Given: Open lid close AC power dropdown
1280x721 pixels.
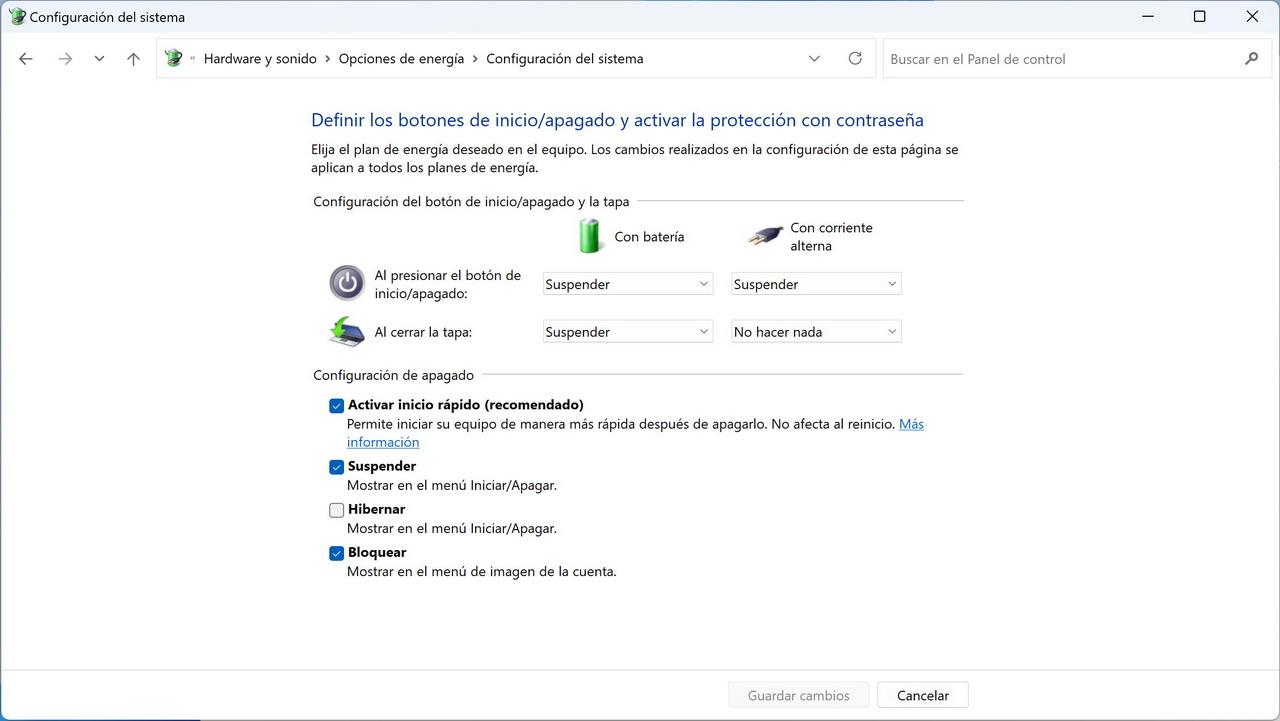Looking at the screenshot, I should coord(816,332).
